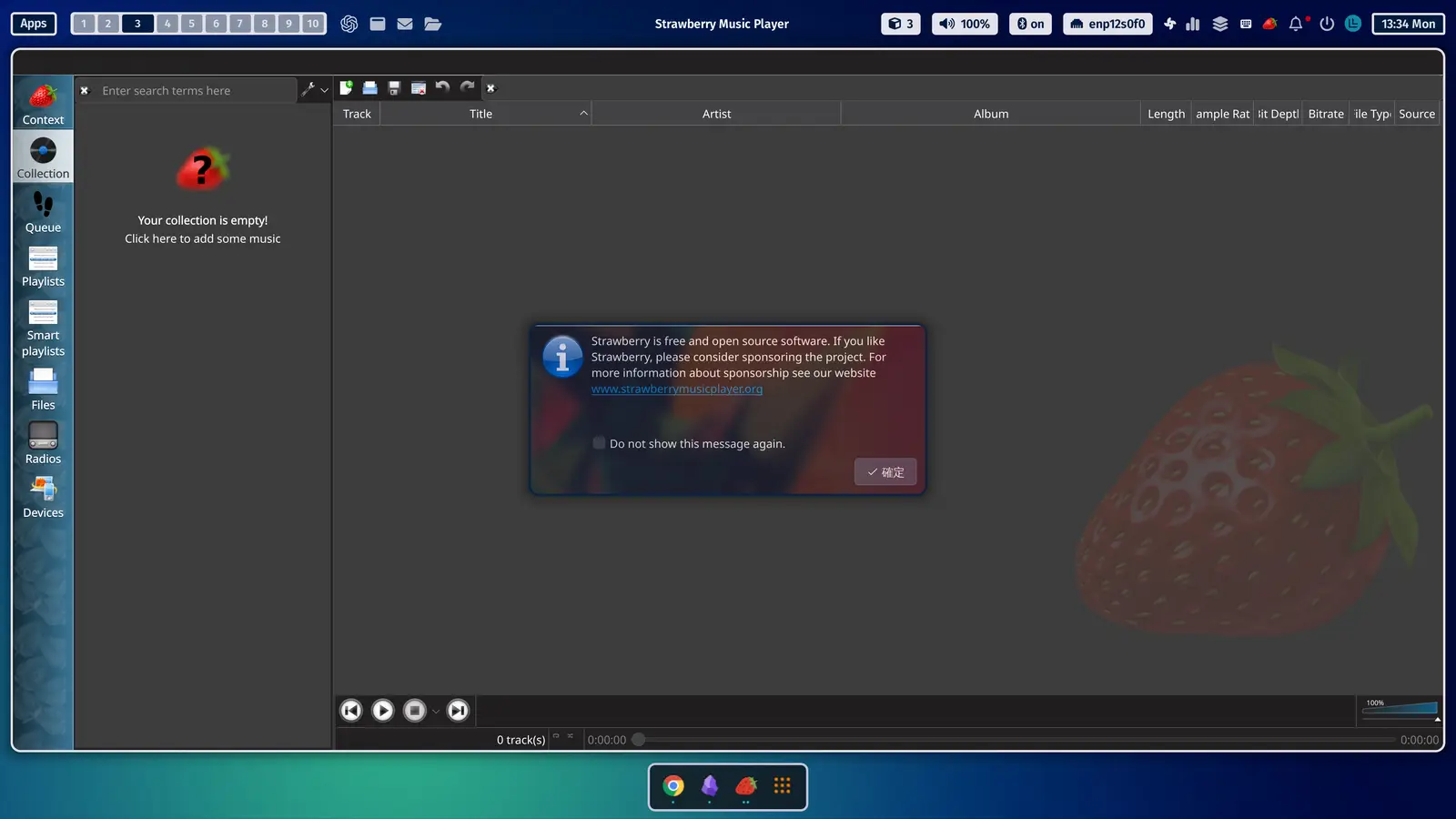Open the Context sidebar tab
The image size is (1456, 819).
[x=43, y=104]
